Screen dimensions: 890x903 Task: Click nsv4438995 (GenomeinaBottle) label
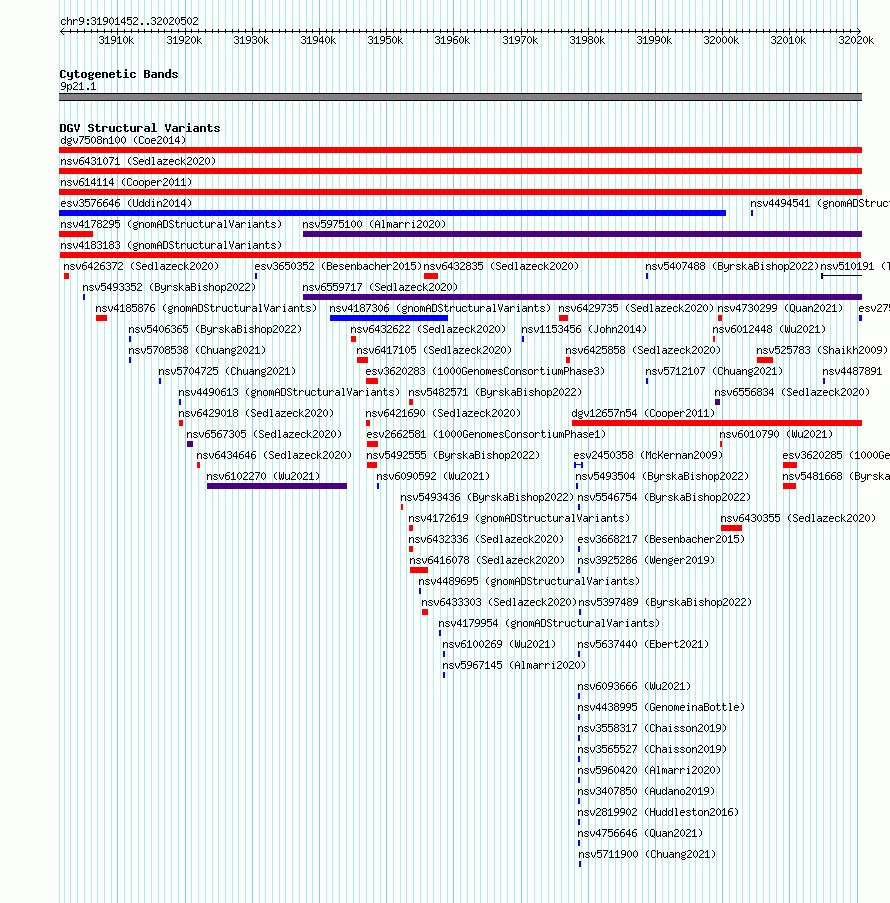pyautogui.click(x=661, y=708)
